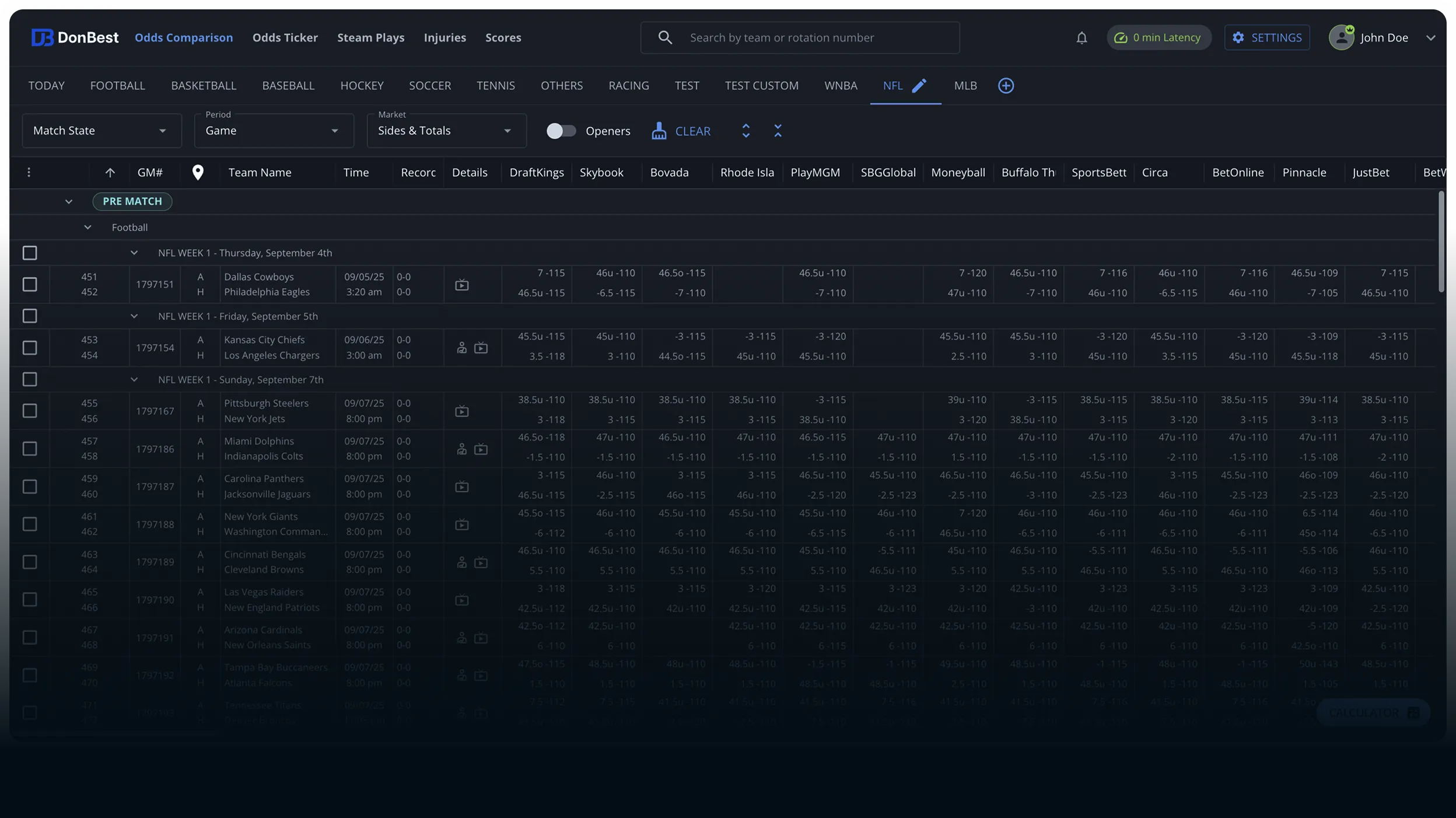Open the Market Sides & Totals dropdown
The height and width of the screenshot is (818, 1456).
coord(446,131)
